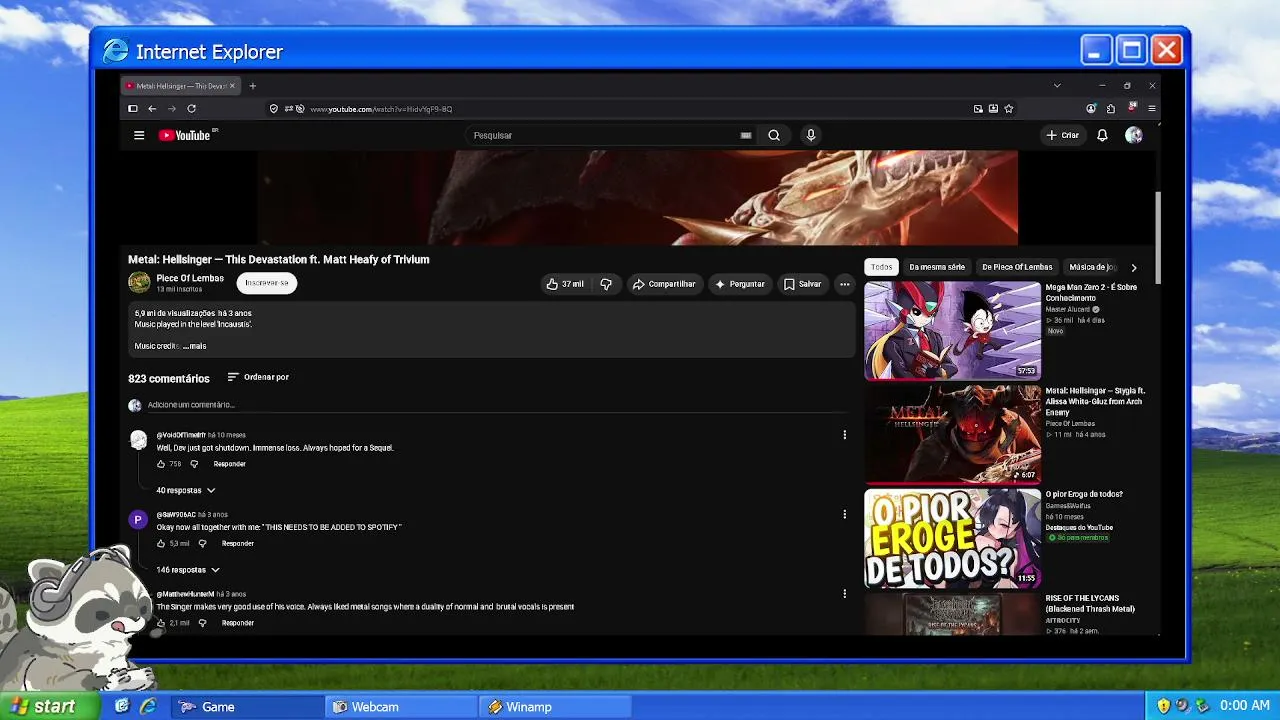Open the Windows XP start menu
The image size is (1280, 720).
[49, 706]
